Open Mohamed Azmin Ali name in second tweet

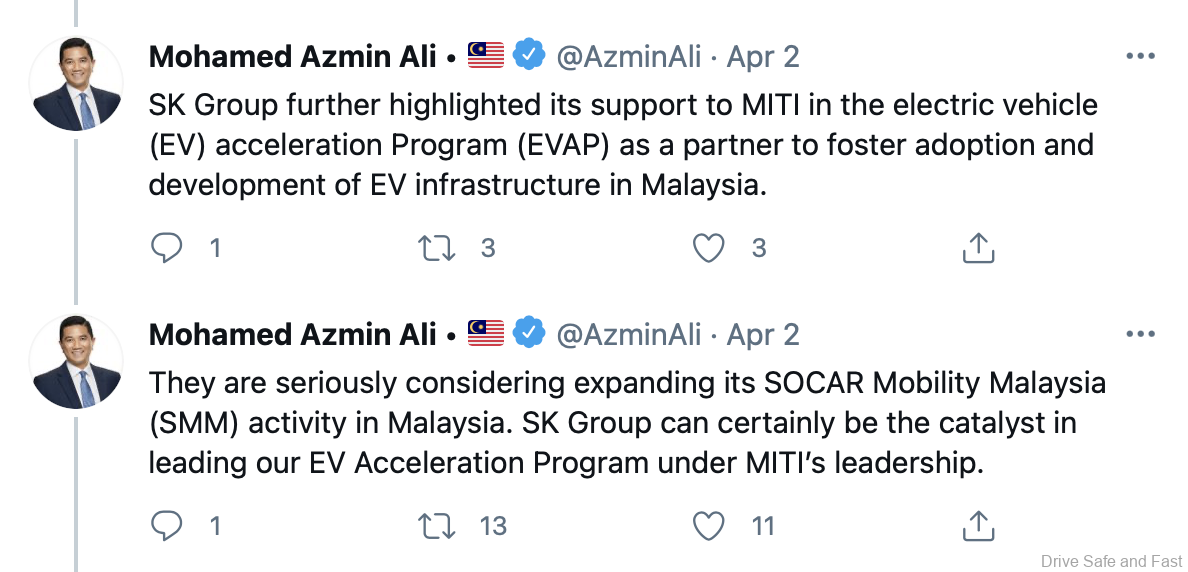click(x=292, y=334)
